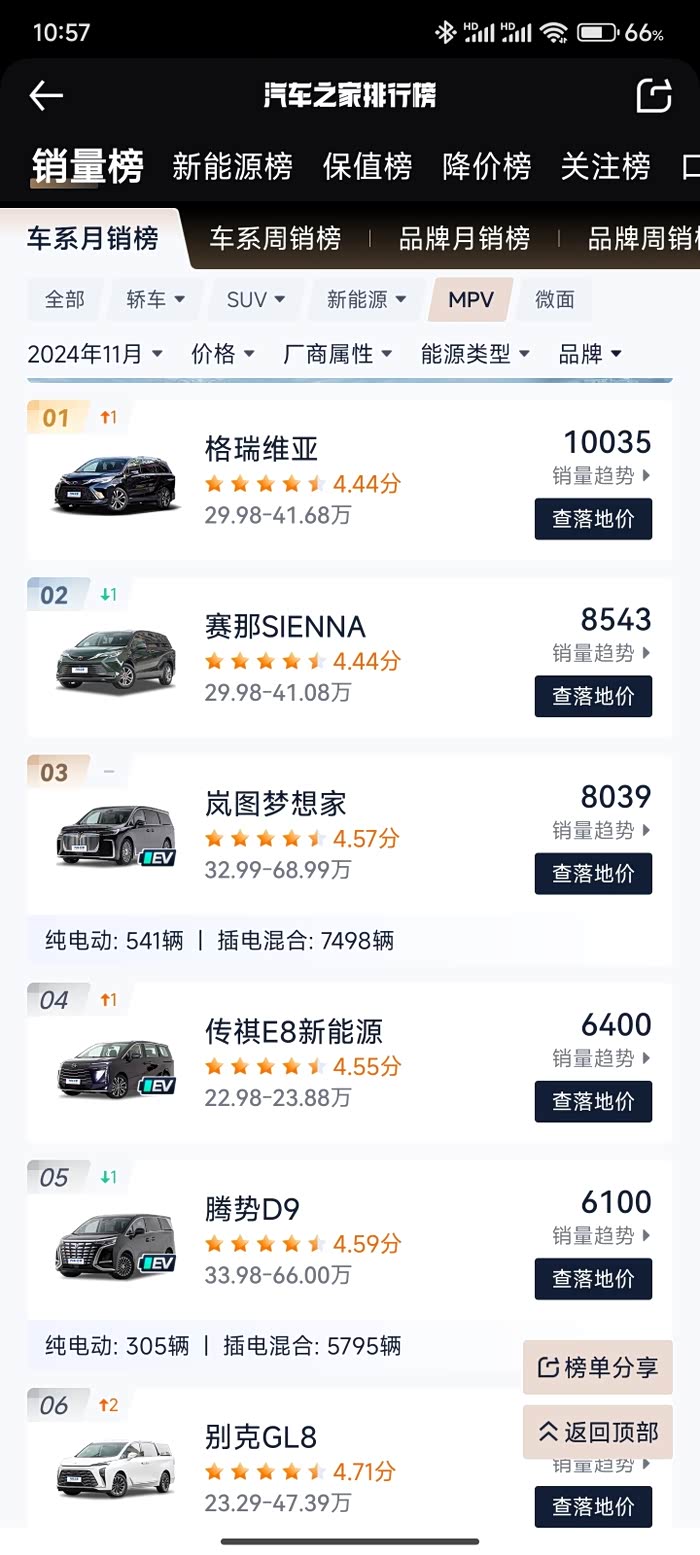700x1555 pixels.
Task: Tap the back arrow icon
Action: [x=46, y=96]
